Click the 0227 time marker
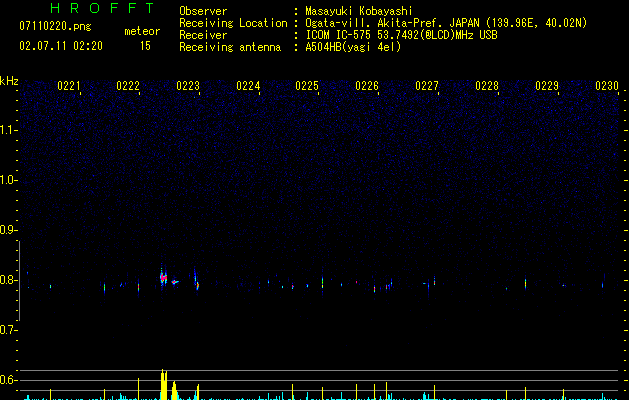The image size is (629, 400). [427, 86]
